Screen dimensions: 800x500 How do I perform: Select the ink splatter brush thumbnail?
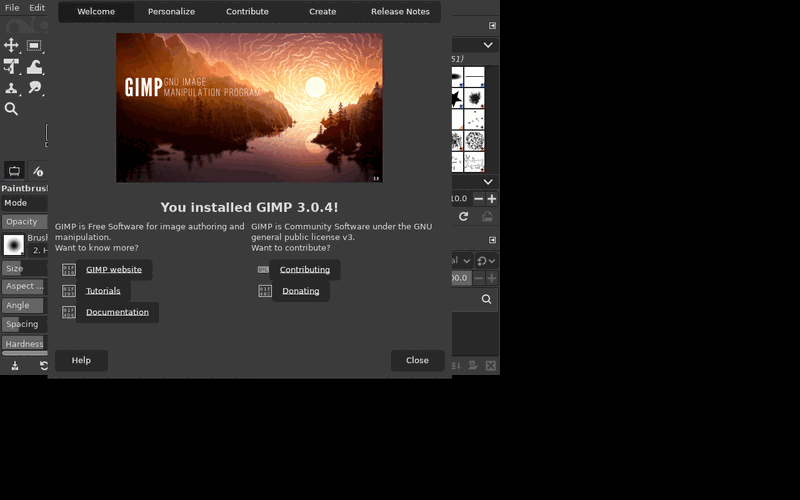[x=474, y=98]
